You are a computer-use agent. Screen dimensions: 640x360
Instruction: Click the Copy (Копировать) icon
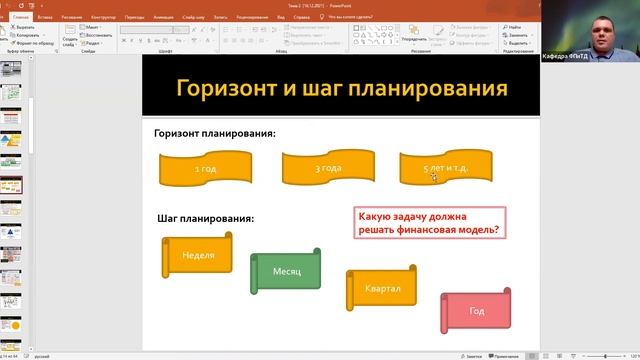[13, 35]
